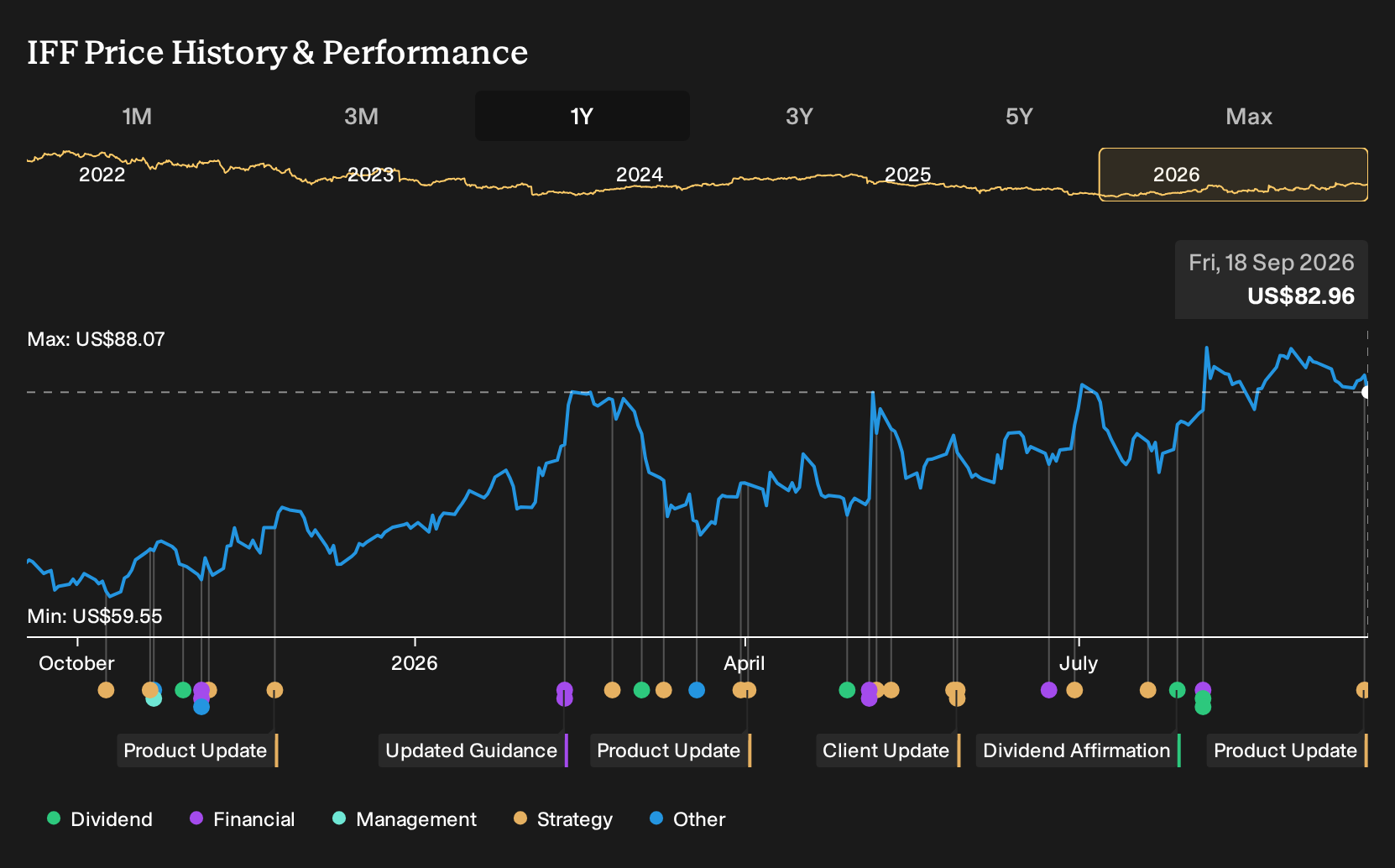Open Product Update label right of Updated Guidance
Screen dimensions: 1395x868
click(x=671, y=750)
